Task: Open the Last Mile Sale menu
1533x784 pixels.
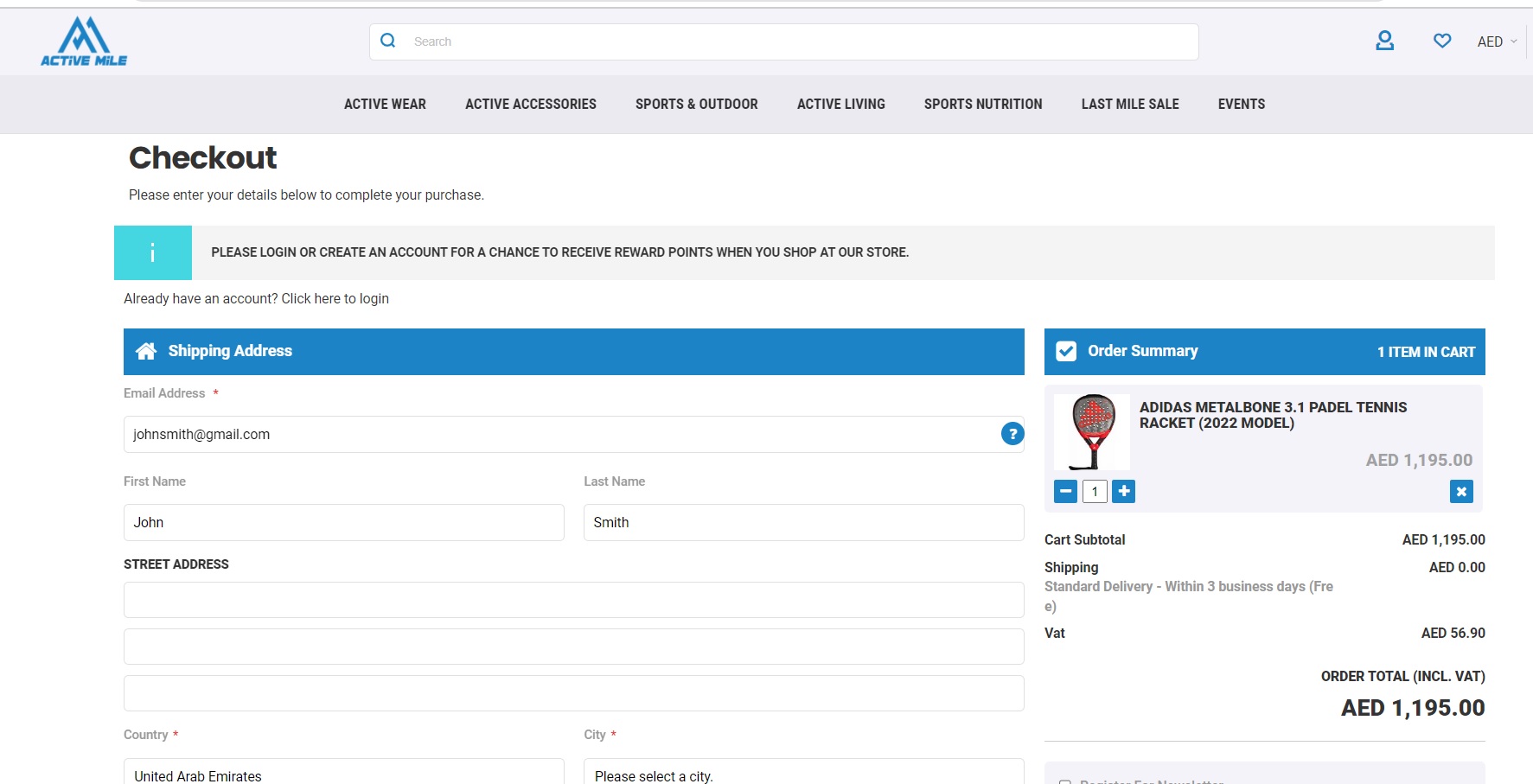Action: pos(1130,104)
